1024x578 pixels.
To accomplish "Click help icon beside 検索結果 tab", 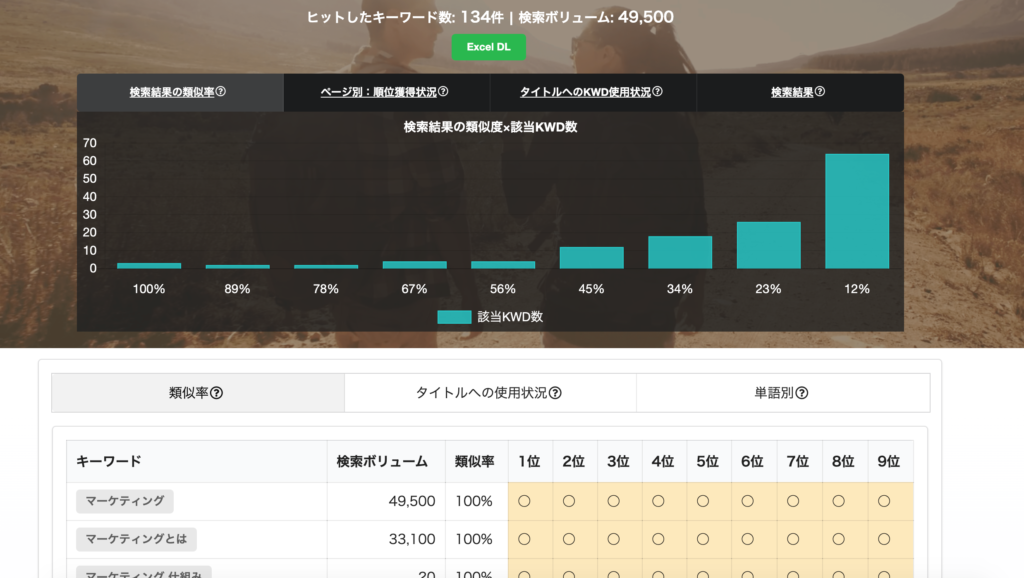I will click(x=820, y=91).
